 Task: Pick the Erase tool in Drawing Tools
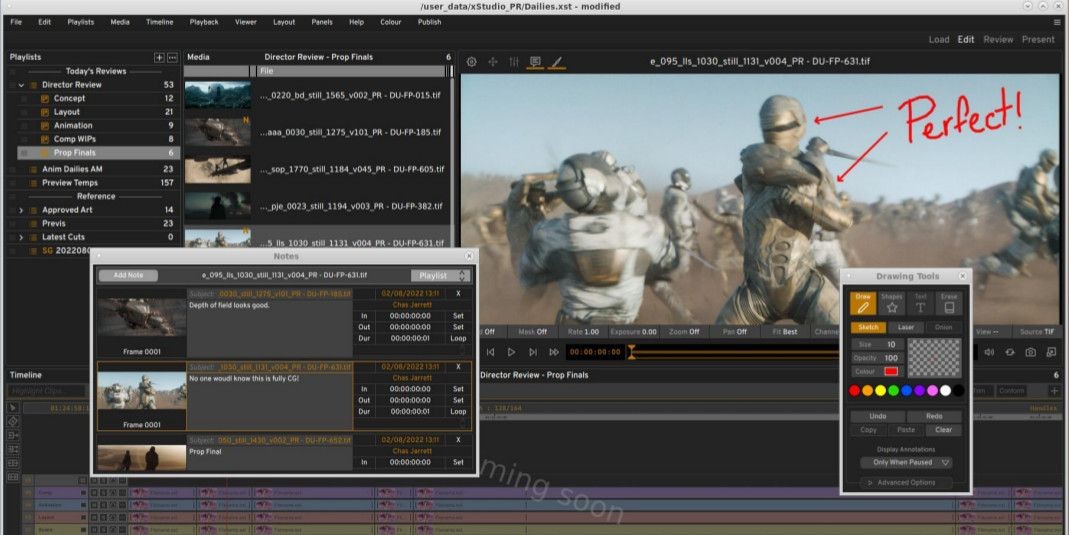949,303
